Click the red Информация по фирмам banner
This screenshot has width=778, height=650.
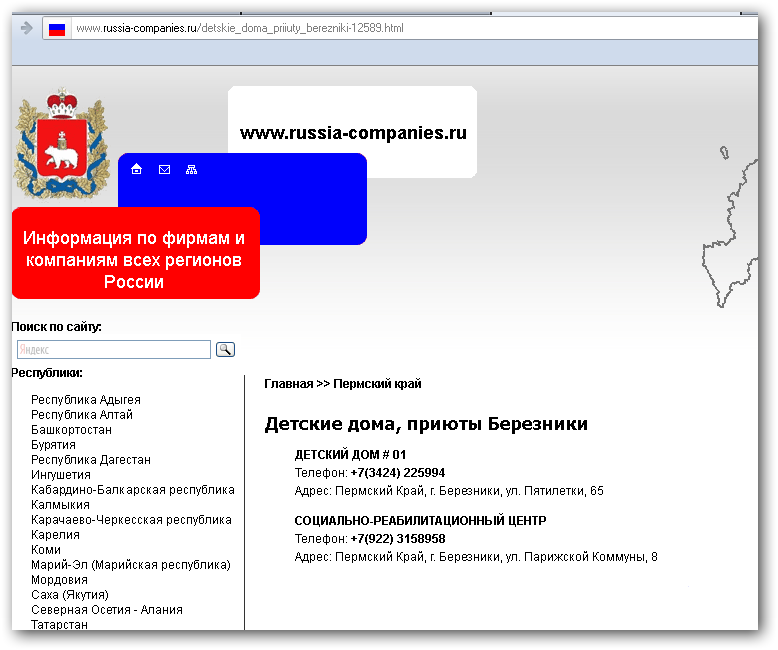pyautogui.click(x=135, y=260)
